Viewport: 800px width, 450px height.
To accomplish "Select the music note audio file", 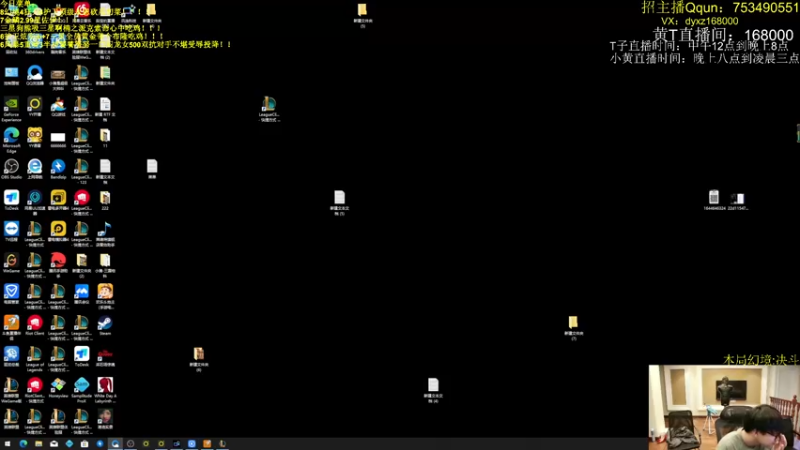I will pos(105,234).
